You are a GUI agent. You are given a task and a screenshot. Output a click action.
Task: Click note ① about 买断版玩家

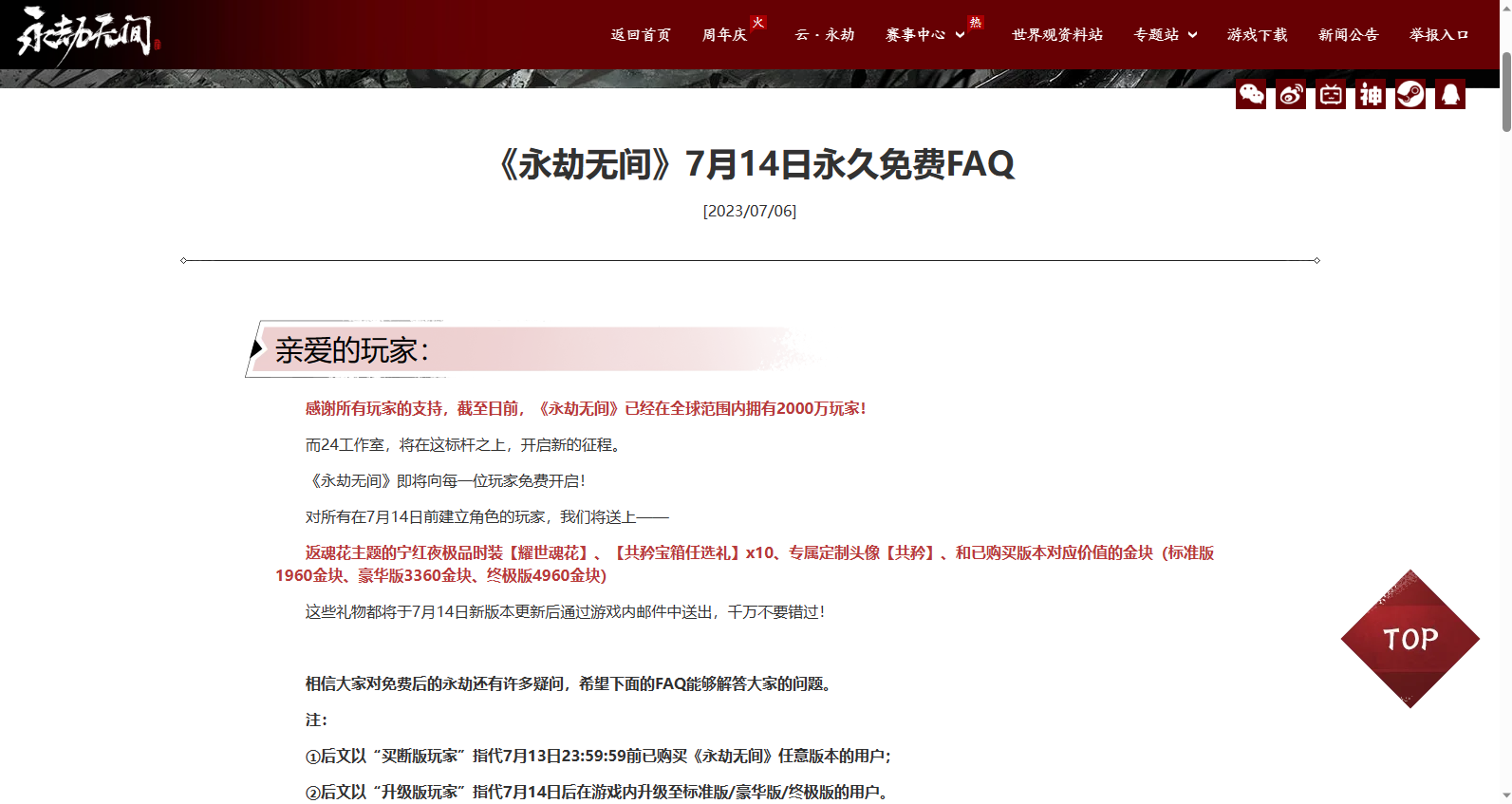598,756
